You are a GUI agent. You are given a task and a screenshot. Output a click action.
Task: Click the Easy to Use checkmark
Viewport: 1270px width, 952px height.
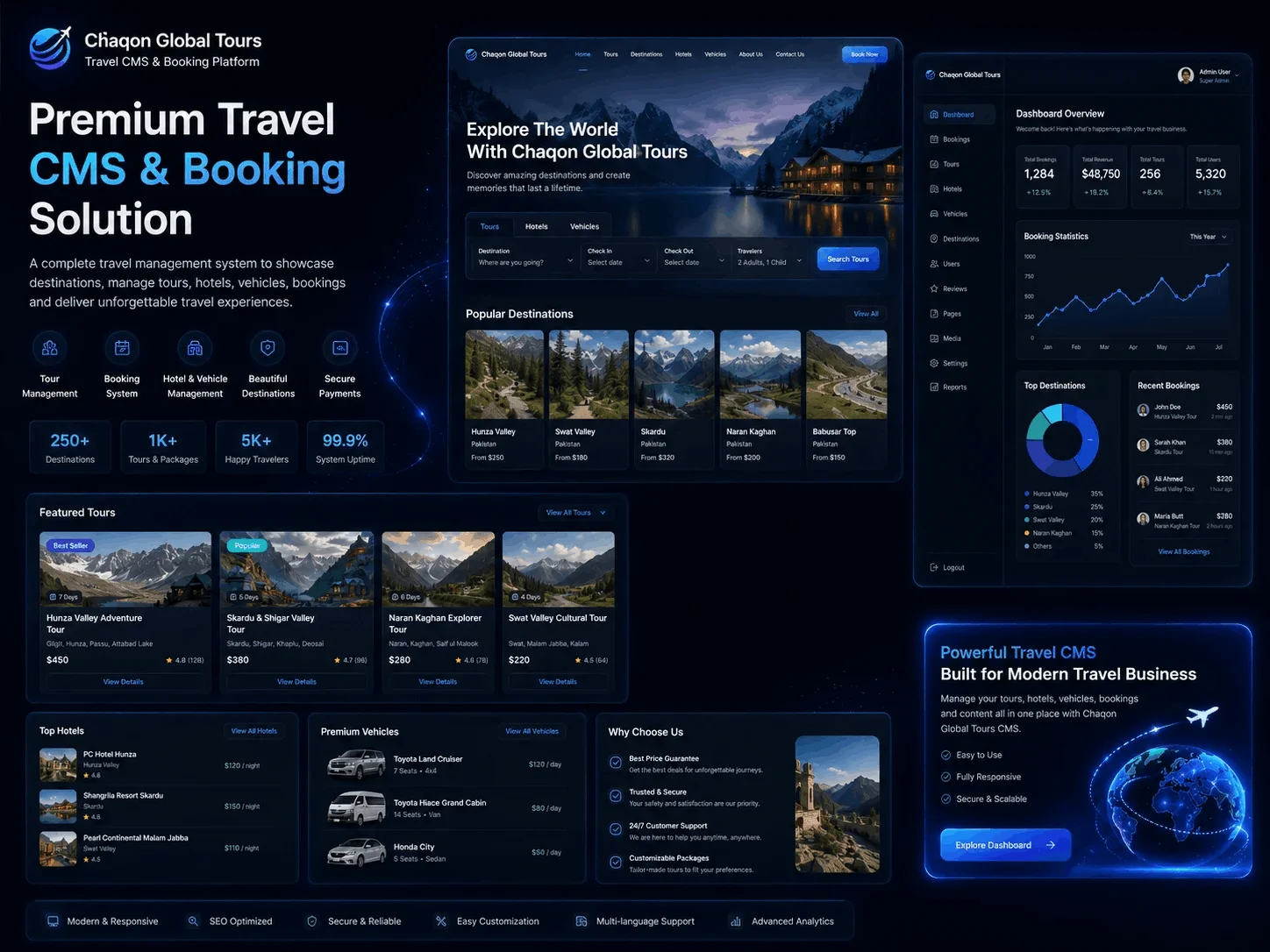point(945,755)
